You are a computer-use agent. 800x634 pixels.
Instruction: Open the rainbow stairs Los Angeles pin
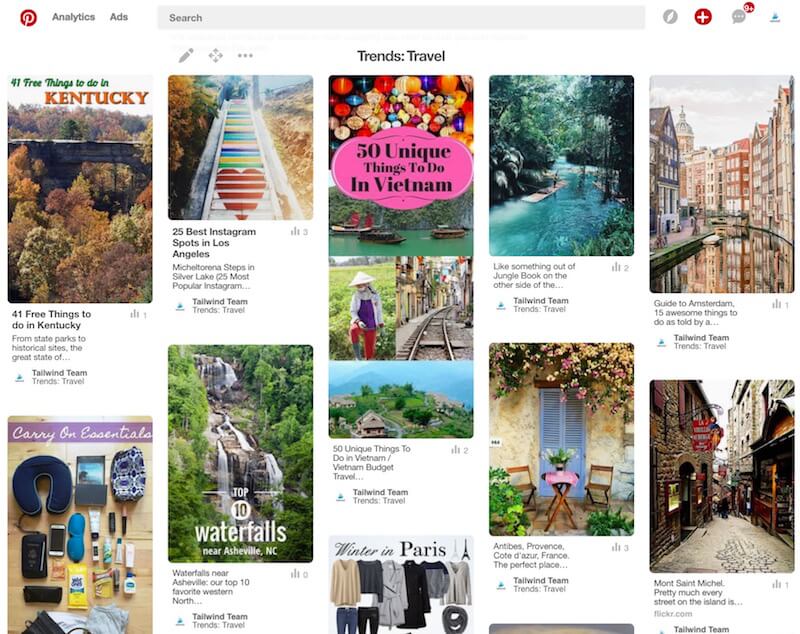[x=240, y=148]
